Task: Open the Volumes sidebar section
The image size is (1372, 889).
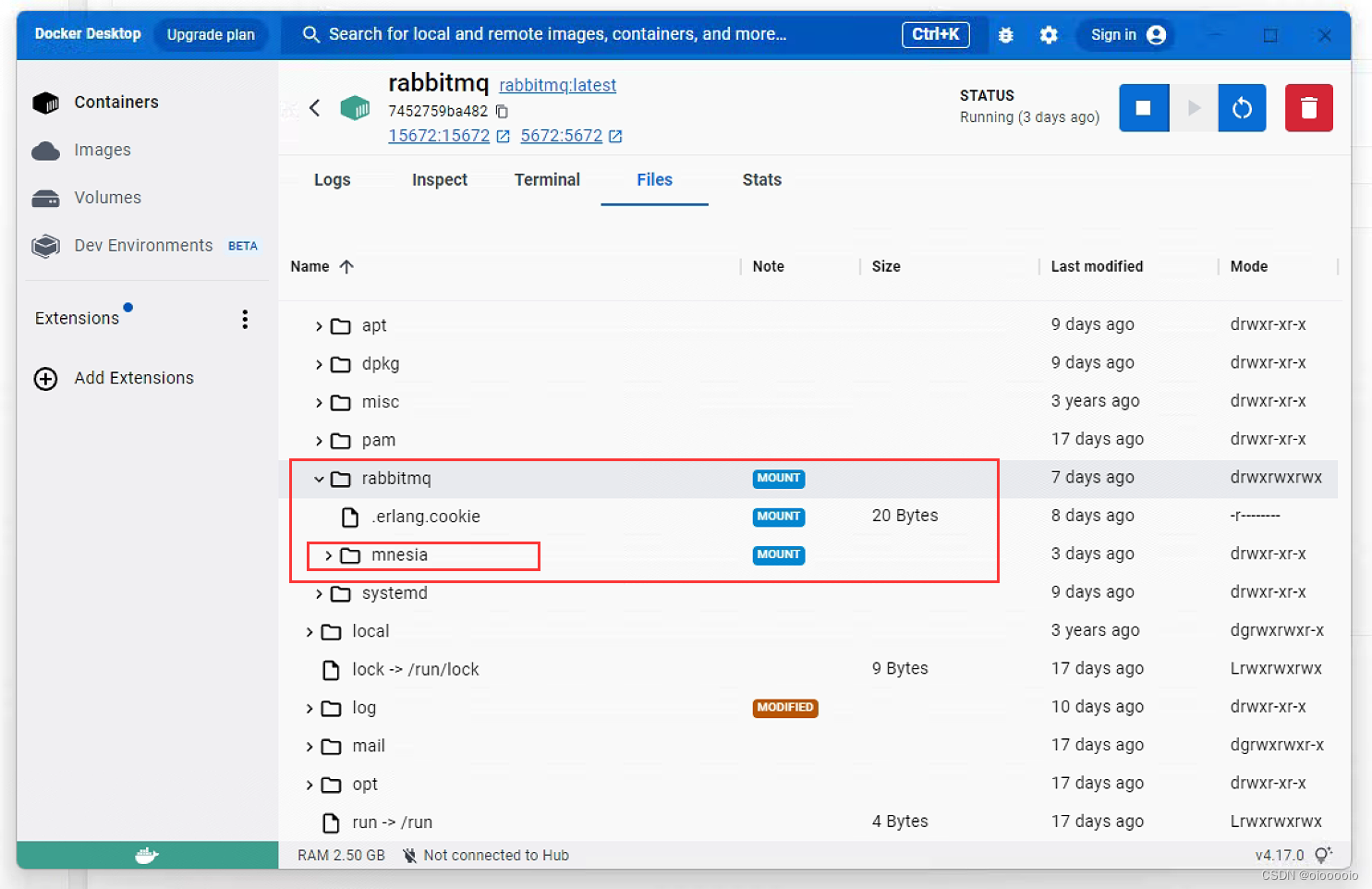Action: (107, 197)
